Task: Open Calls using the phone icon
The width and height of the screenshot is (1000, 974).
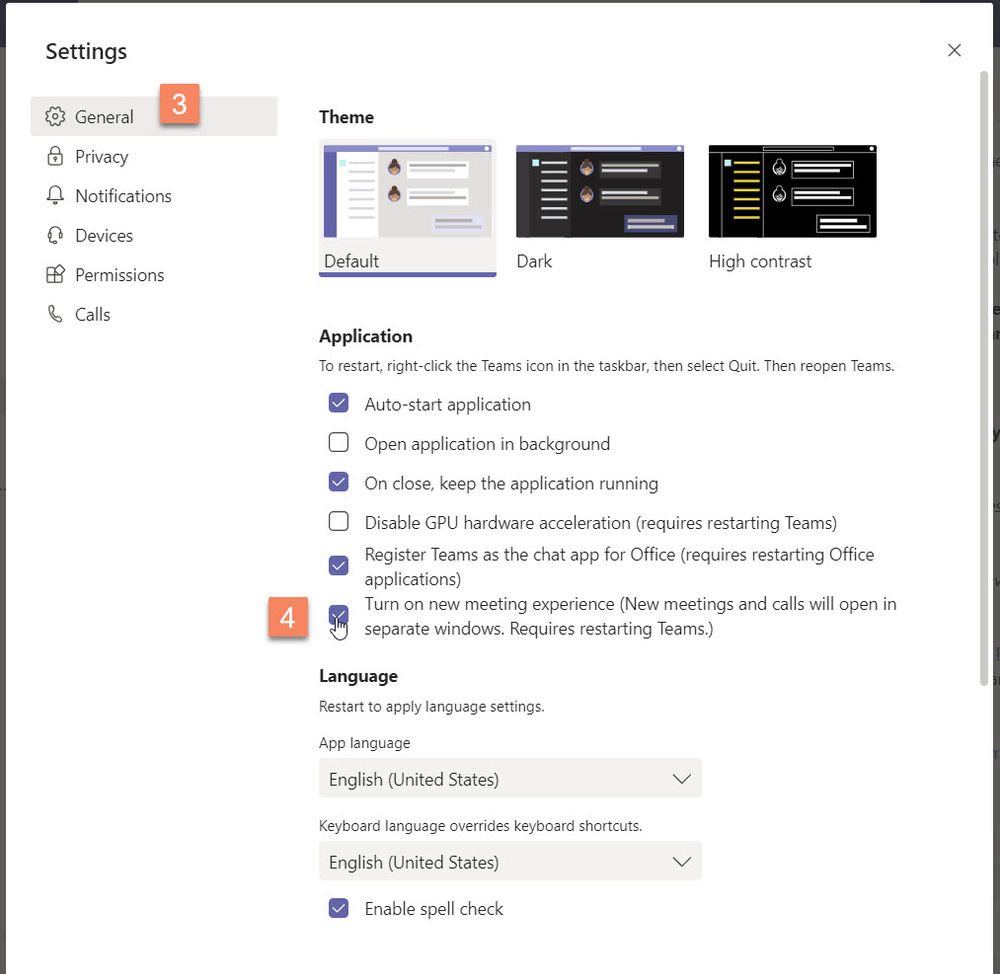Action: [55, 314]
